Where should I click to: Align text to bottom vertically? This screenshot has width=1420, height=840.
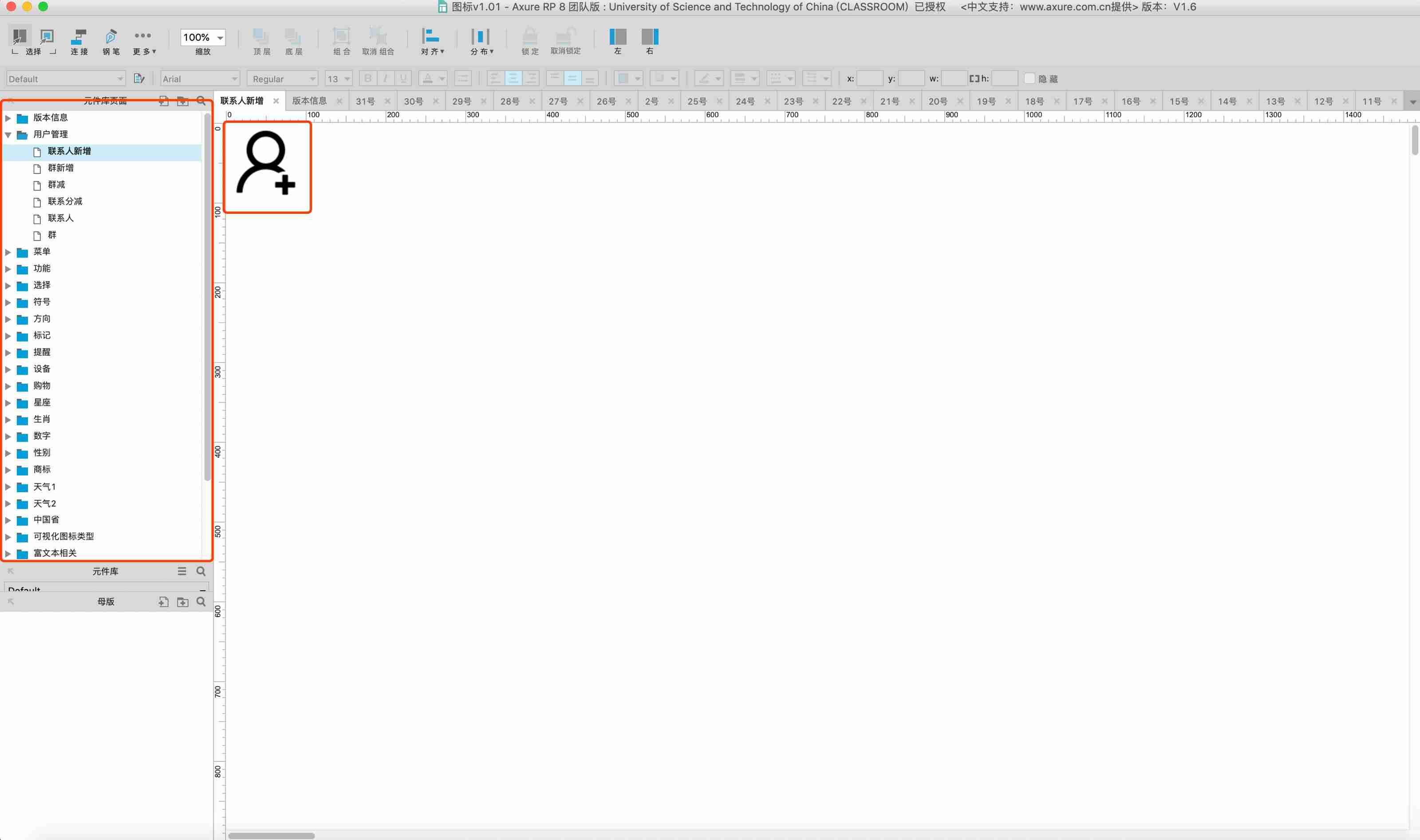[x=589, y=78]
